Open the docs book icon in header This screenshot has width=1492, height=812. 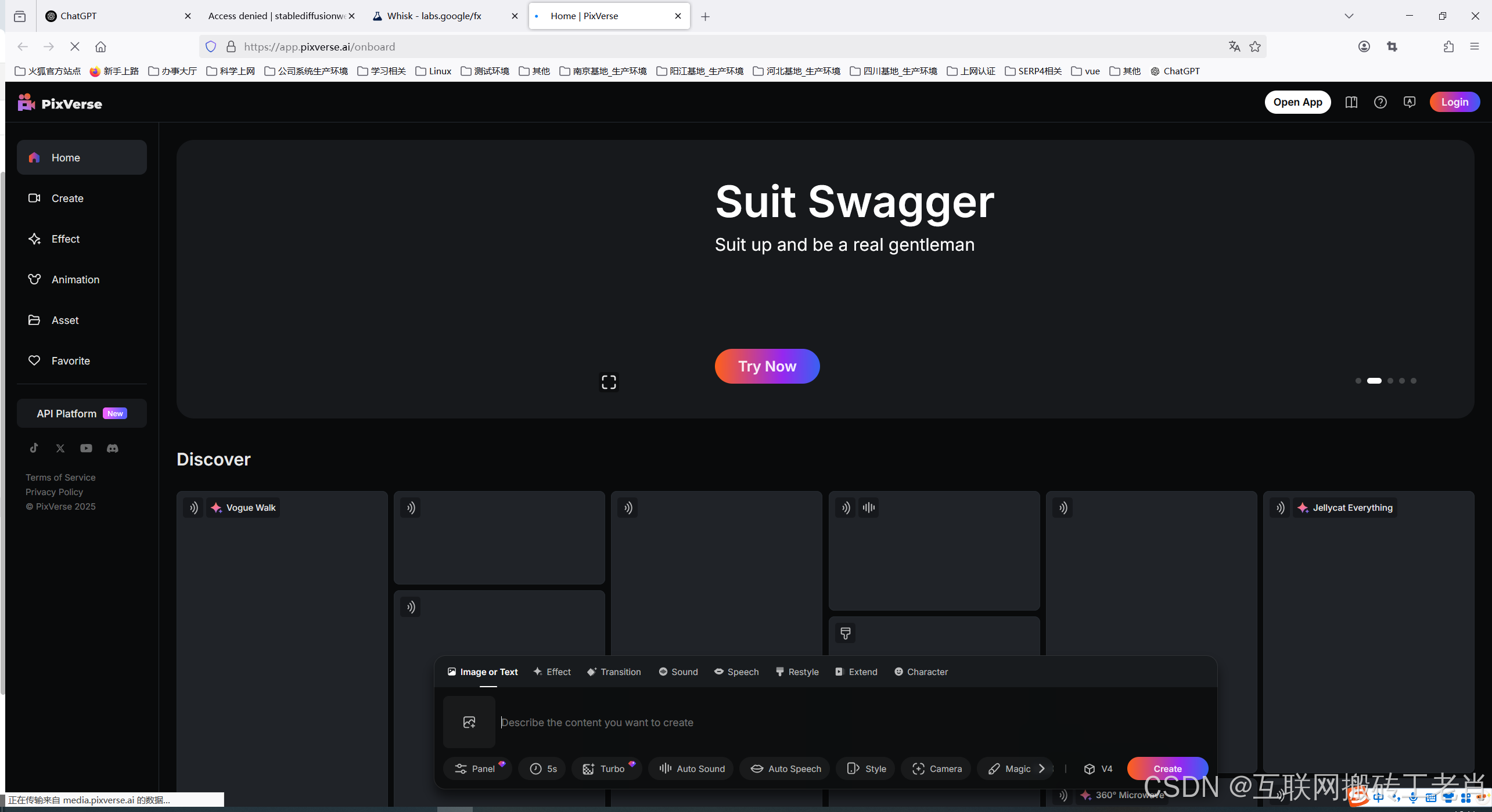point(1351,102)
